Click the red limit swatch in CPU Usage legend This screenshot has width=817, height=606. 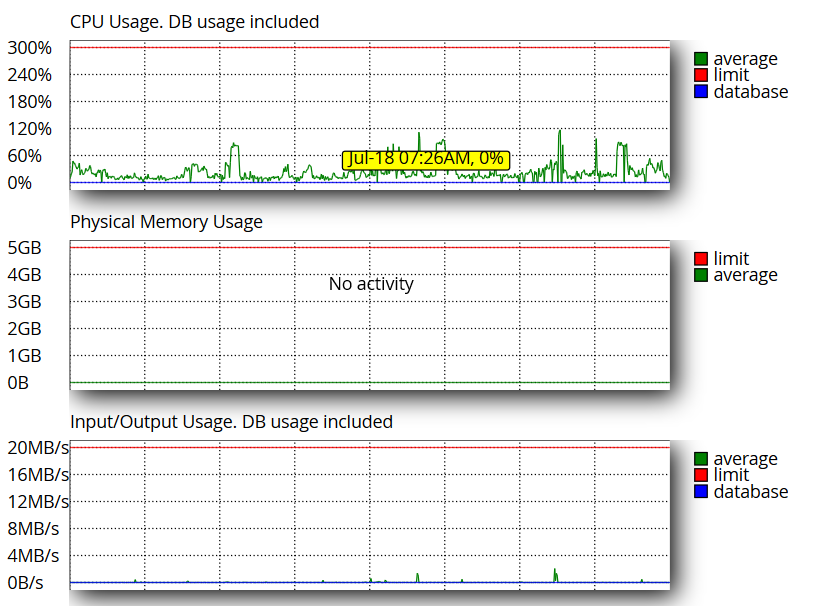[x=701, y=75]
